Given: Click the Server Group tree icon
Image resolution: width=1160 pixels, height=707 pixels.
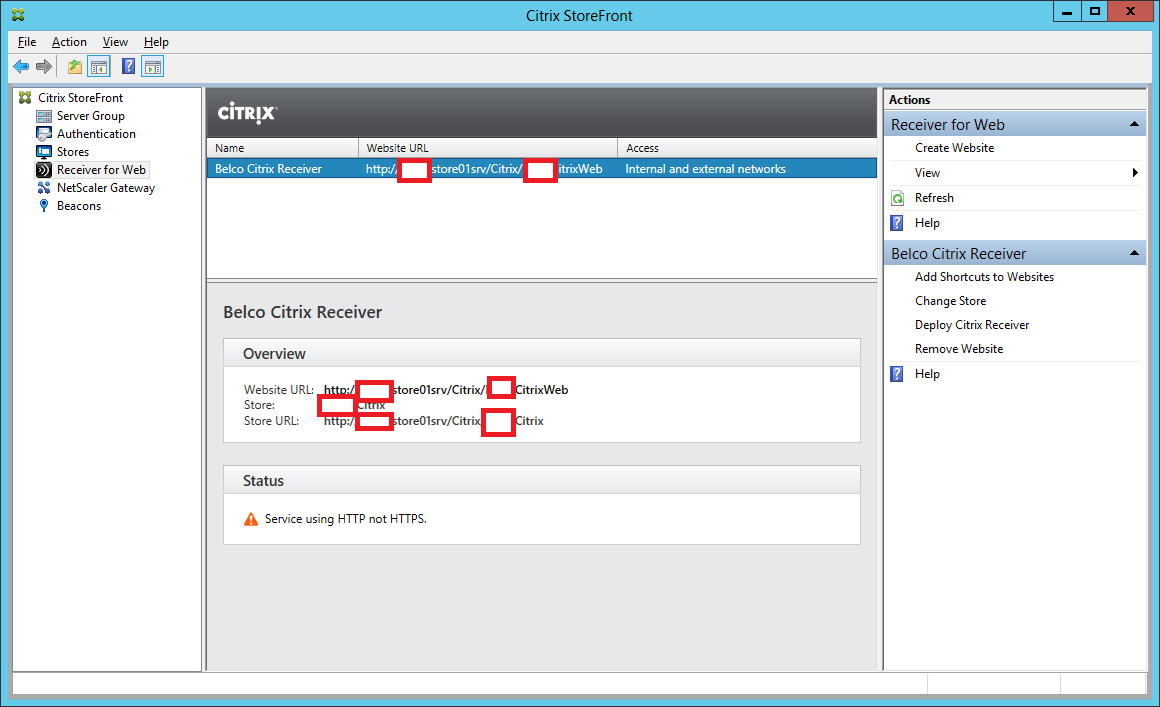Looking at the screenshot, I should 44,116.
